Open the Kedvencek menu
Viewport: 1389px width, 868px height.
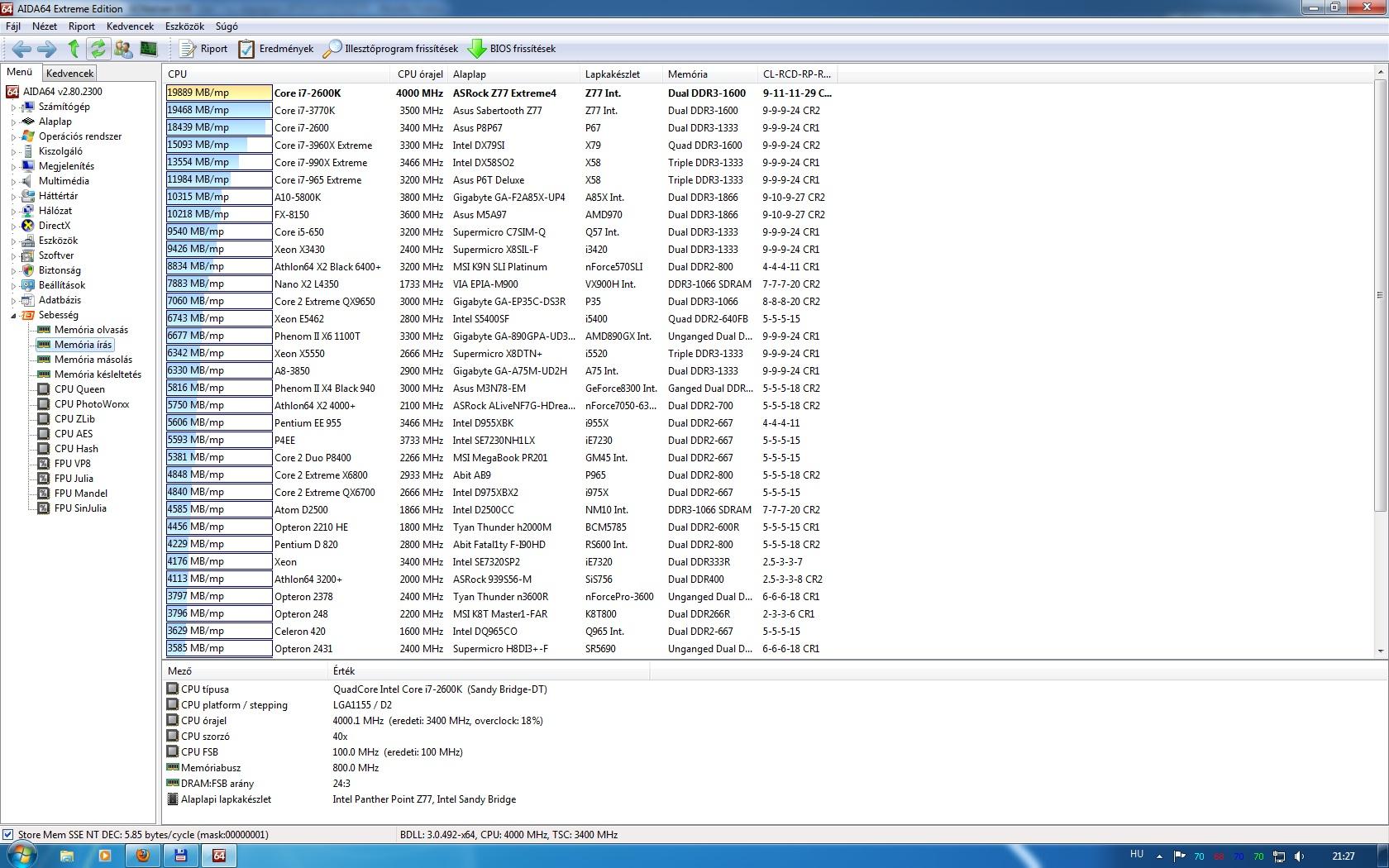(x=130, y=26)
